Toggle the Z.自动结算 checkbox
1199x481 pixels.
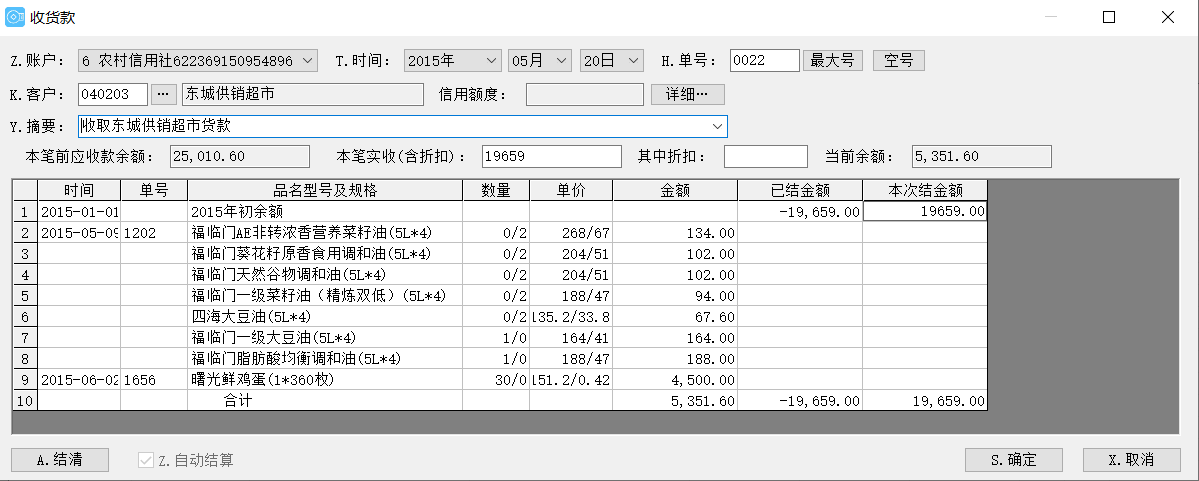[x=145, y=460]
